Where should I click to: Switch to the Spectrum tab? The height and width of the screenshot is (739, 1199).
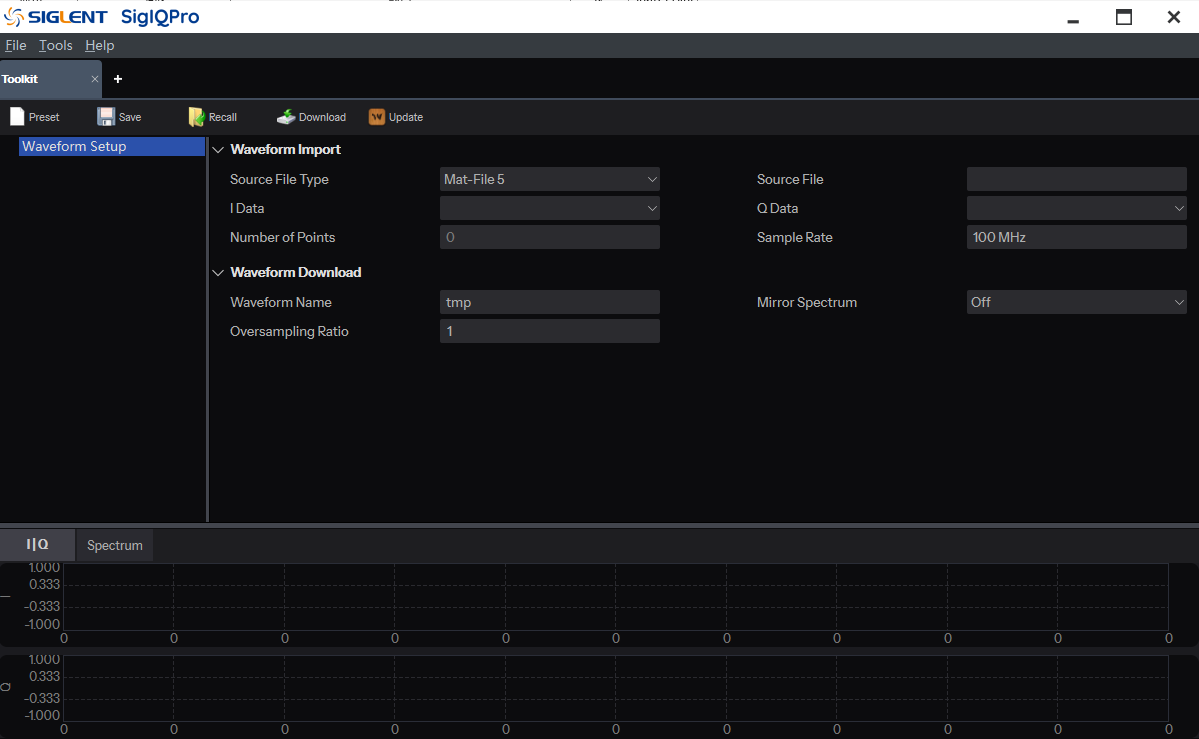pyautogui.click(x=115, y=545)
